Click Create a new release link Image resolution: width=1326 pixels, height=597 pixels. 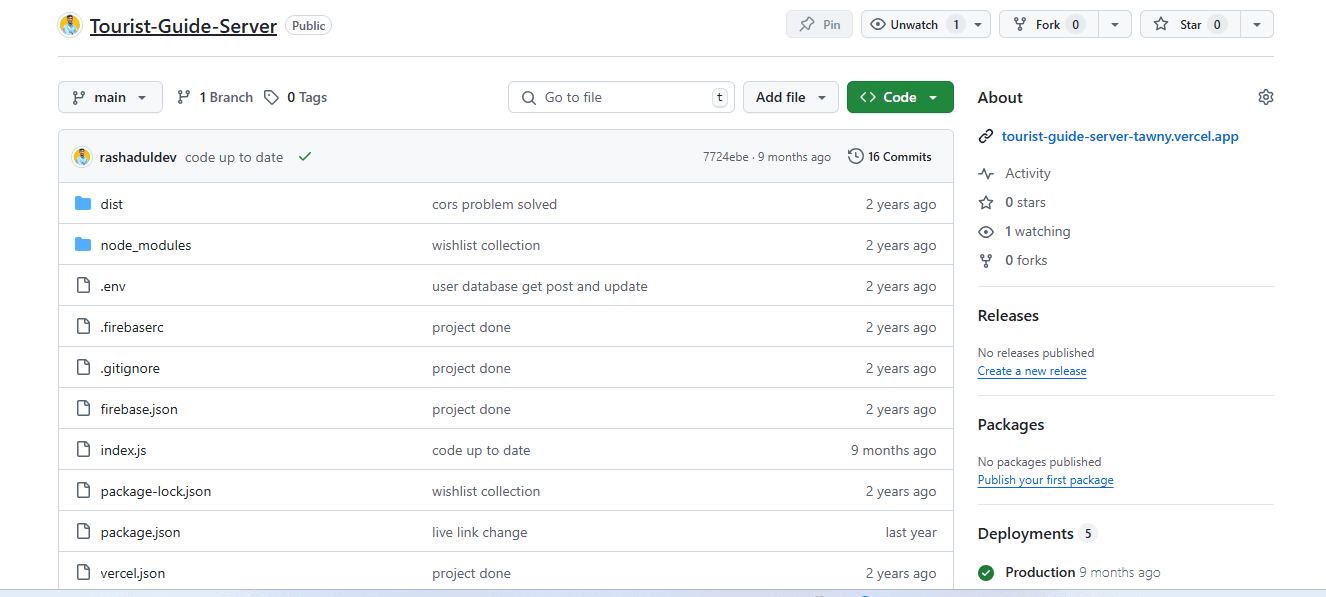(x=1032, y=371)
